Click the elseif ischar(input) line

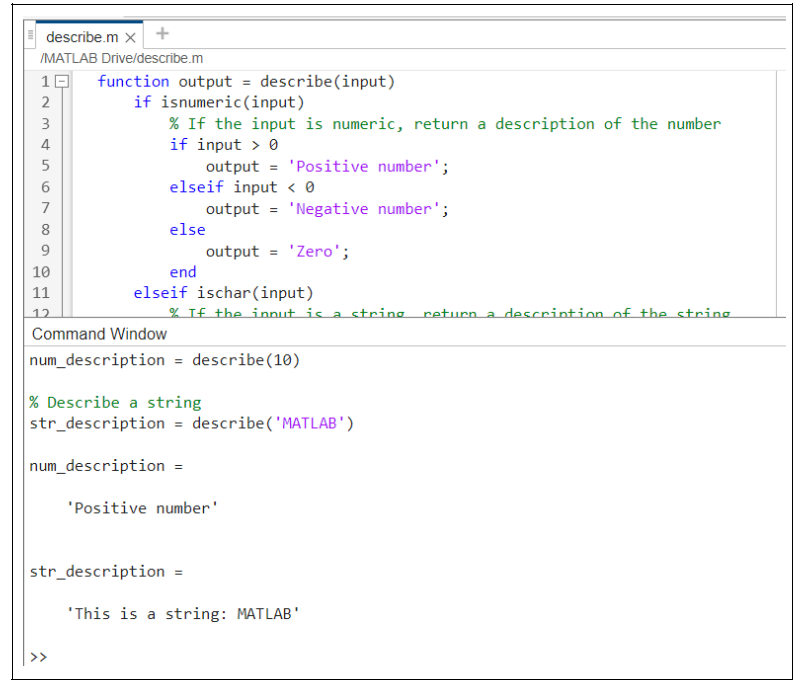223,293
